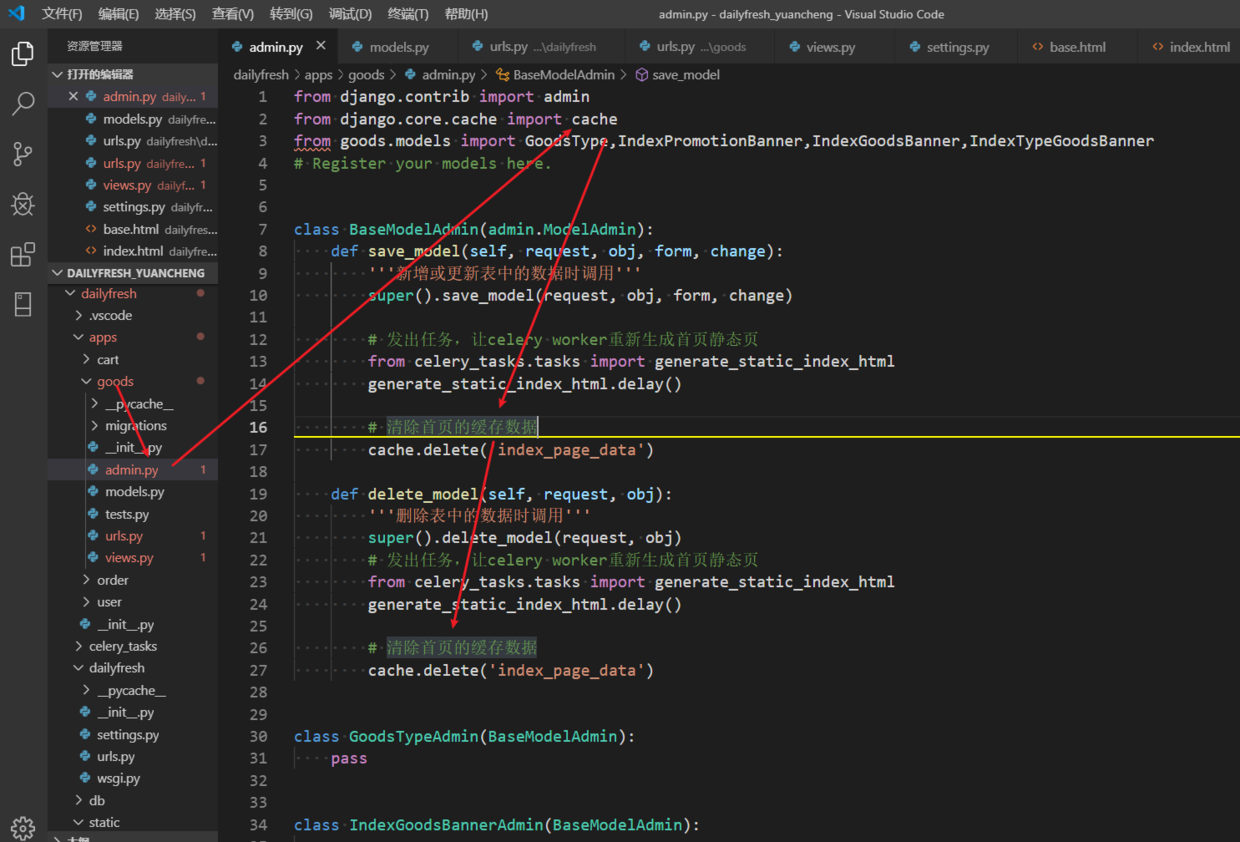Expand the order folder

[133, 580]
